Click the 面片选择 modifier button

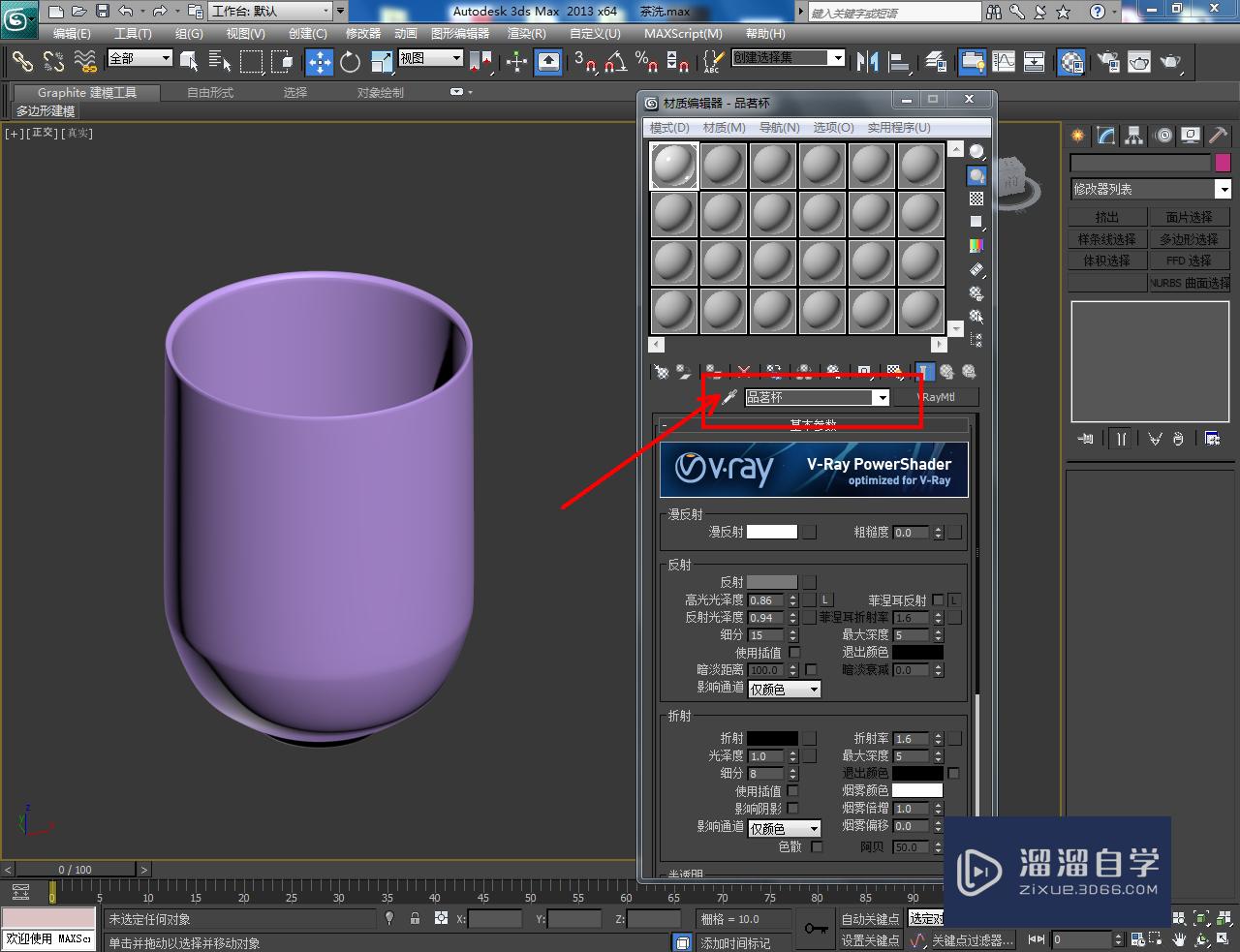1190,217
